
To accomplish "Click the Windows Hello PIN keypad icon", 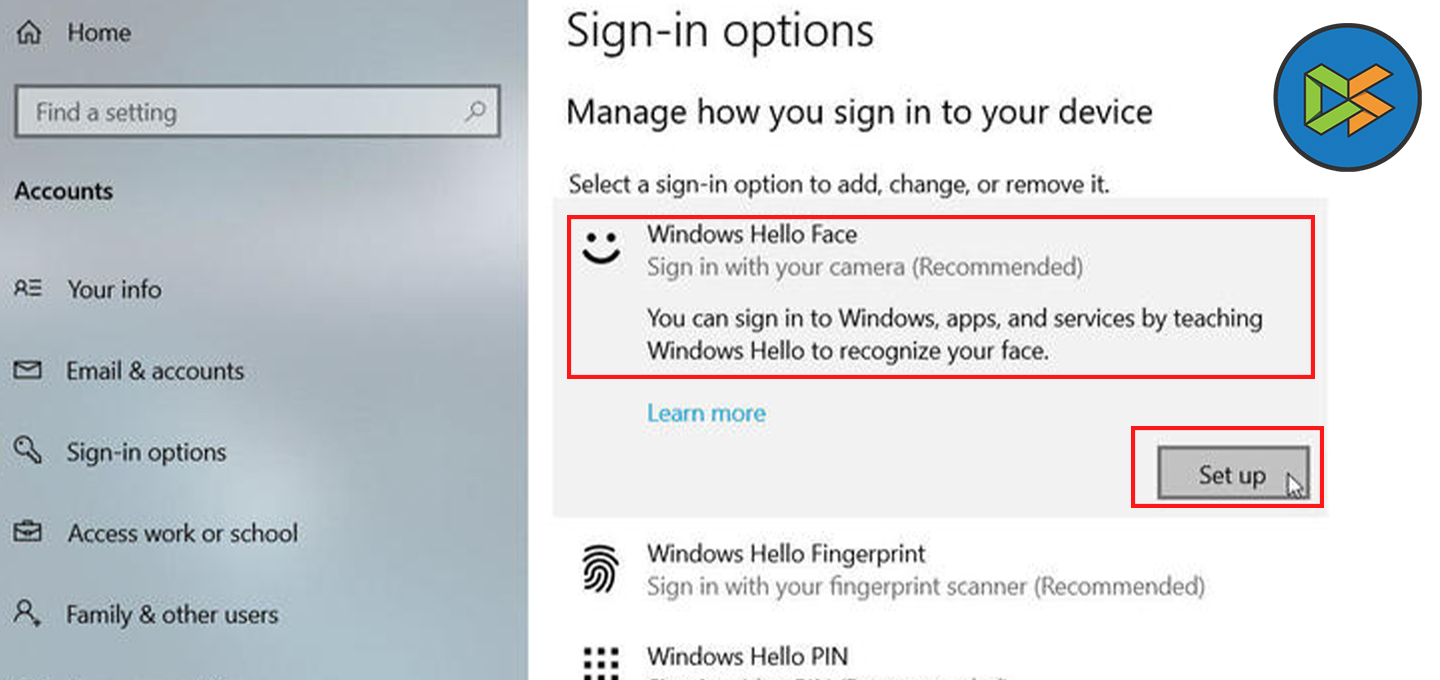I will (601, 662).
